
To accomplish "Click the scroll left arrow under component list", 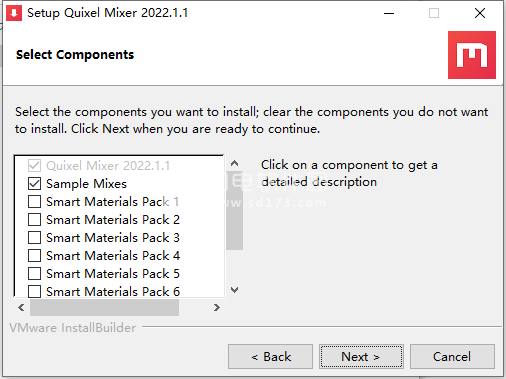I will click(x=22, y=307).
